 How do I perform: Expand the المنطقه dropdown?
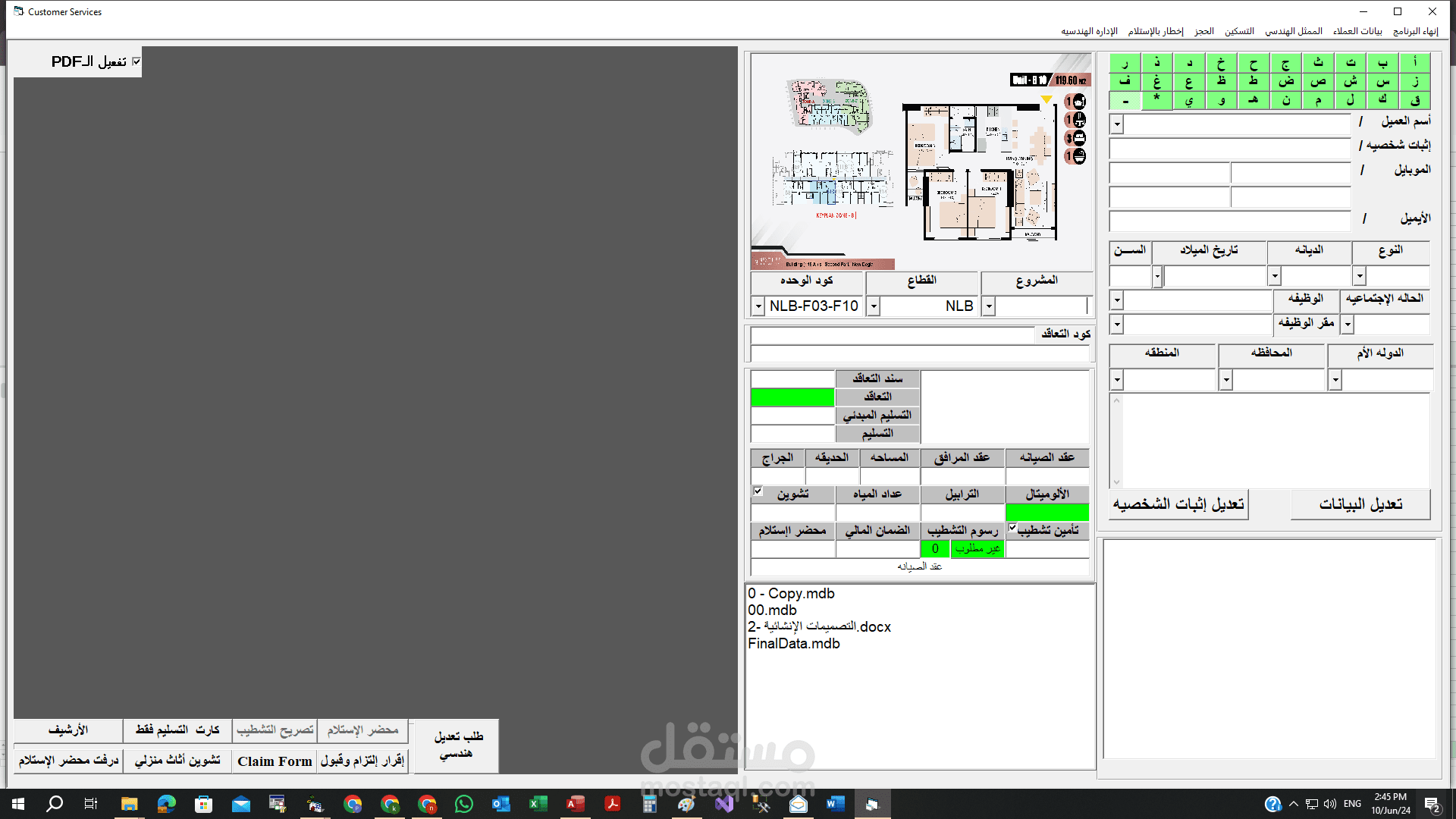pyautogui.click(x=1116, y=379)
